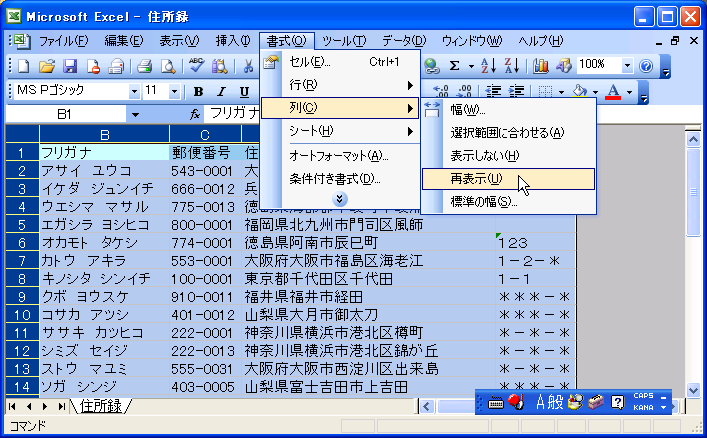Click the Help question mark icon

point(646,66)
